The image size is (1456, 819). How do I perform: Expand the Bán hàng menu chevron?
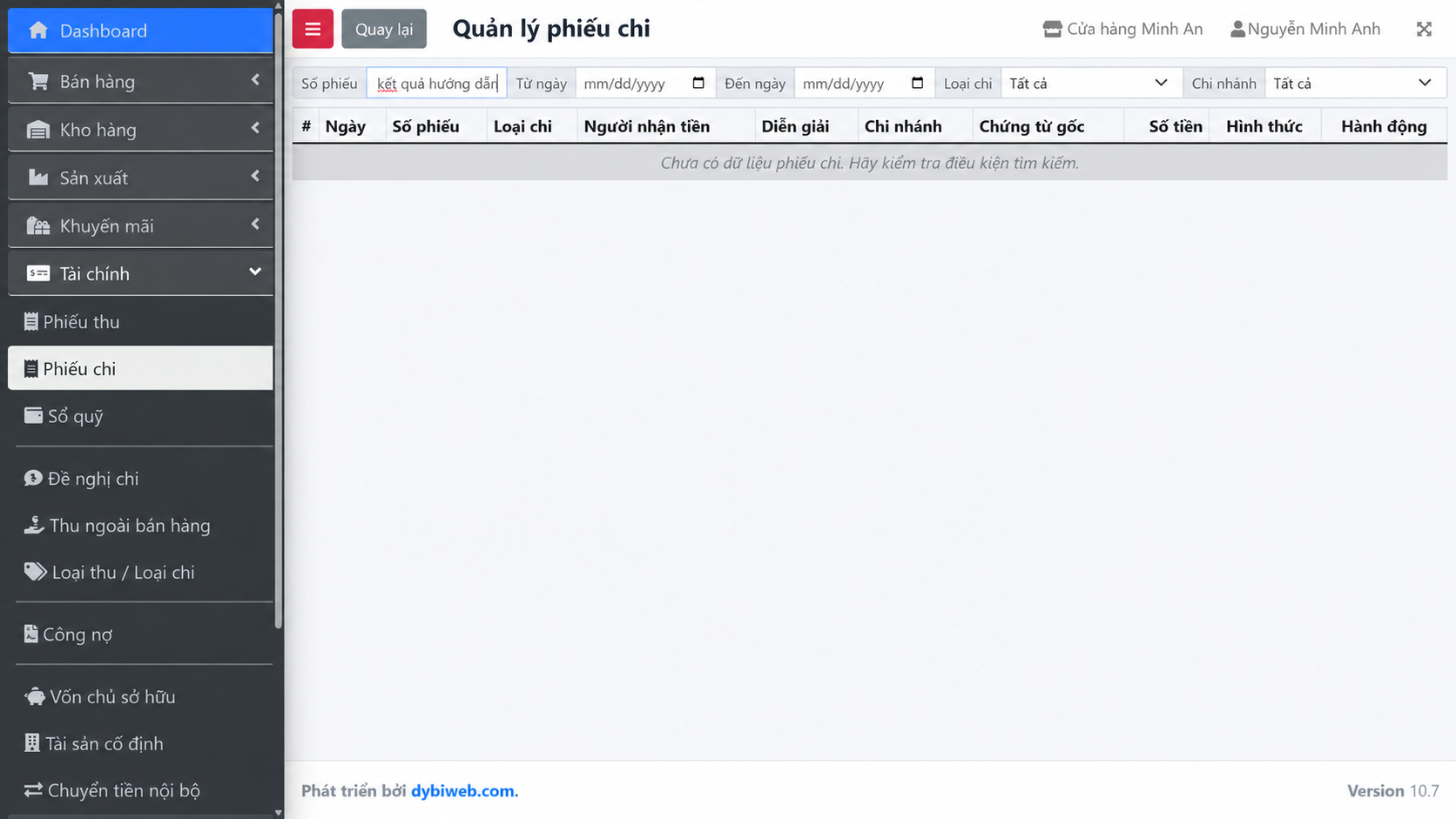pyautogui.click(x=255, y=80)
